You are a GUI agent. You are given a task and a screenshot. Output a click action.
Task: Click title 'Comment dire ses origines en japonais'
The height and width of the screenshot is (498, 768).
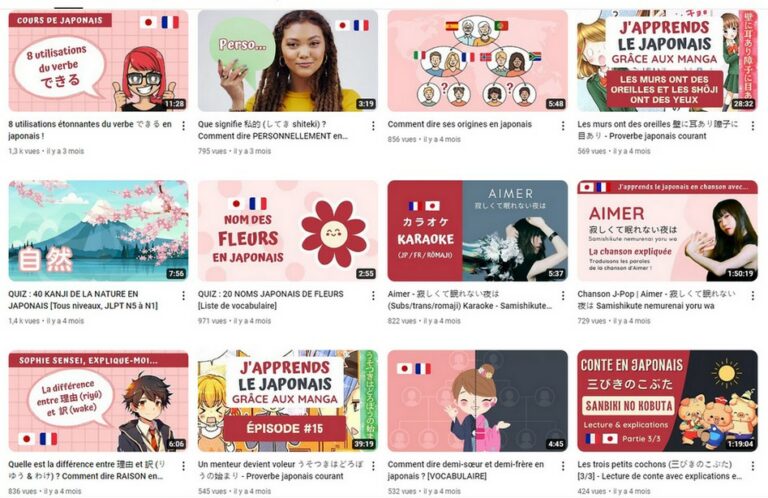[459, 124]
